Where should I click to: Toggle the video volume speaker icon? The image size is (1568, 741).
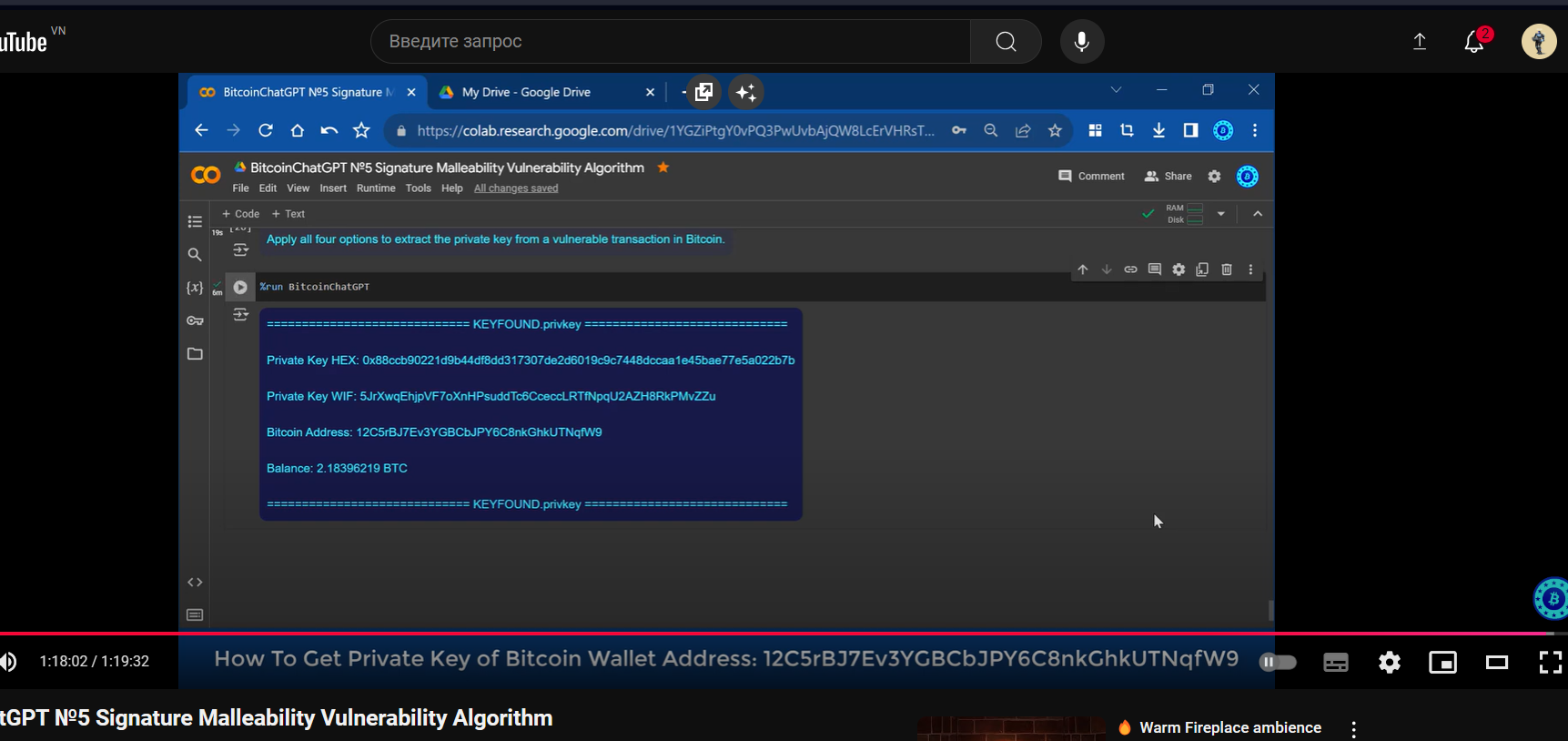[x=8, y=662]
